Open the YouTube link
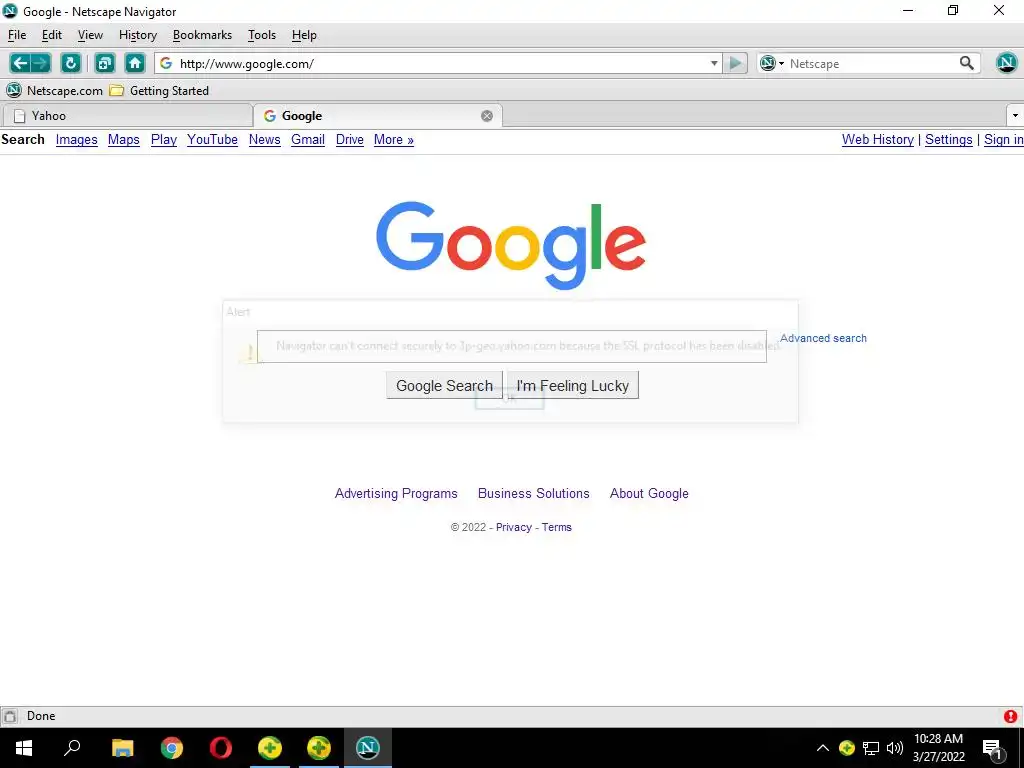Image resolution: width=1024 pixels, height=768 pixels. (212, 140)
